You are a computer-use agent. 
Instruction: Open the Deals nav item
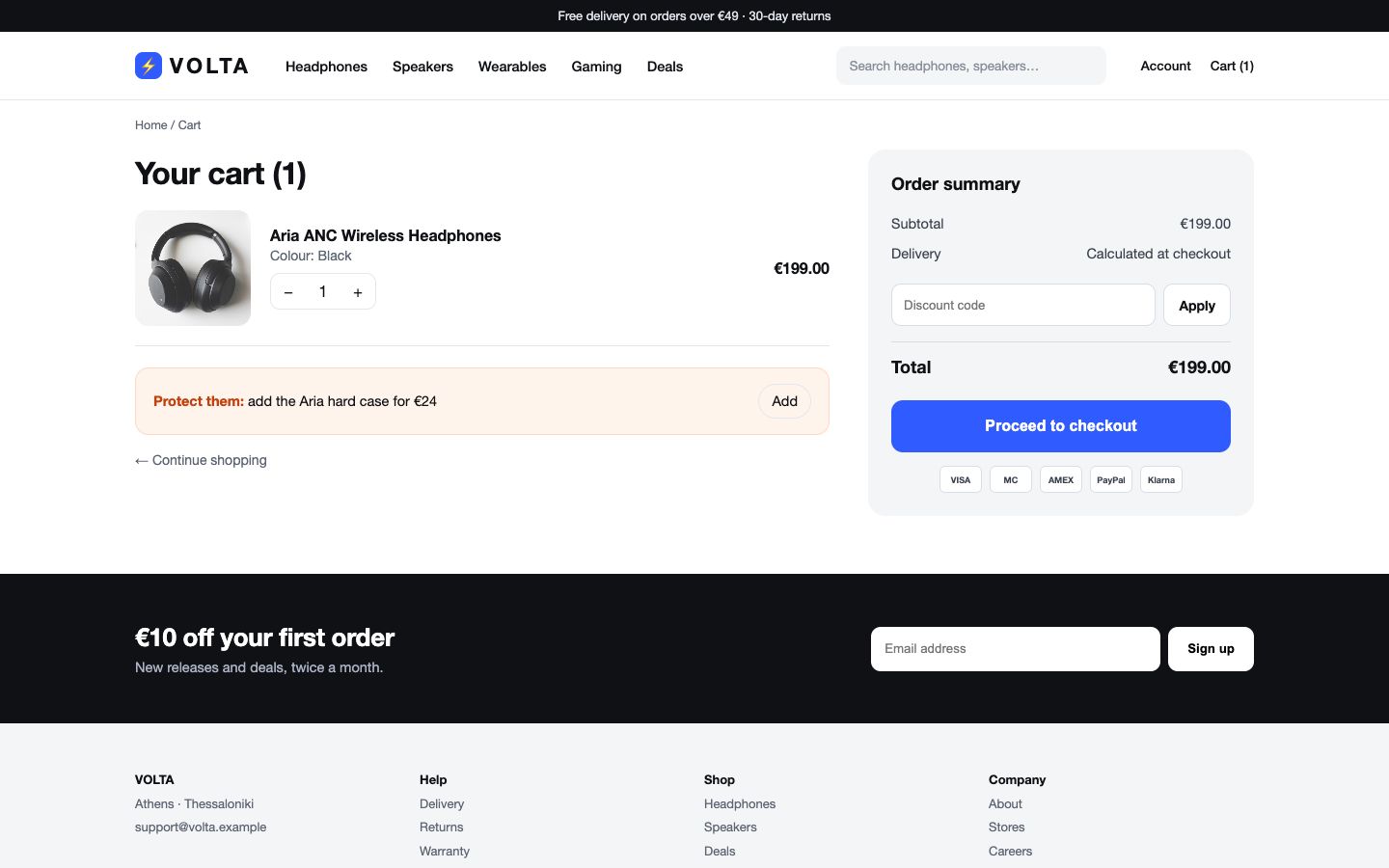point(665,67)
